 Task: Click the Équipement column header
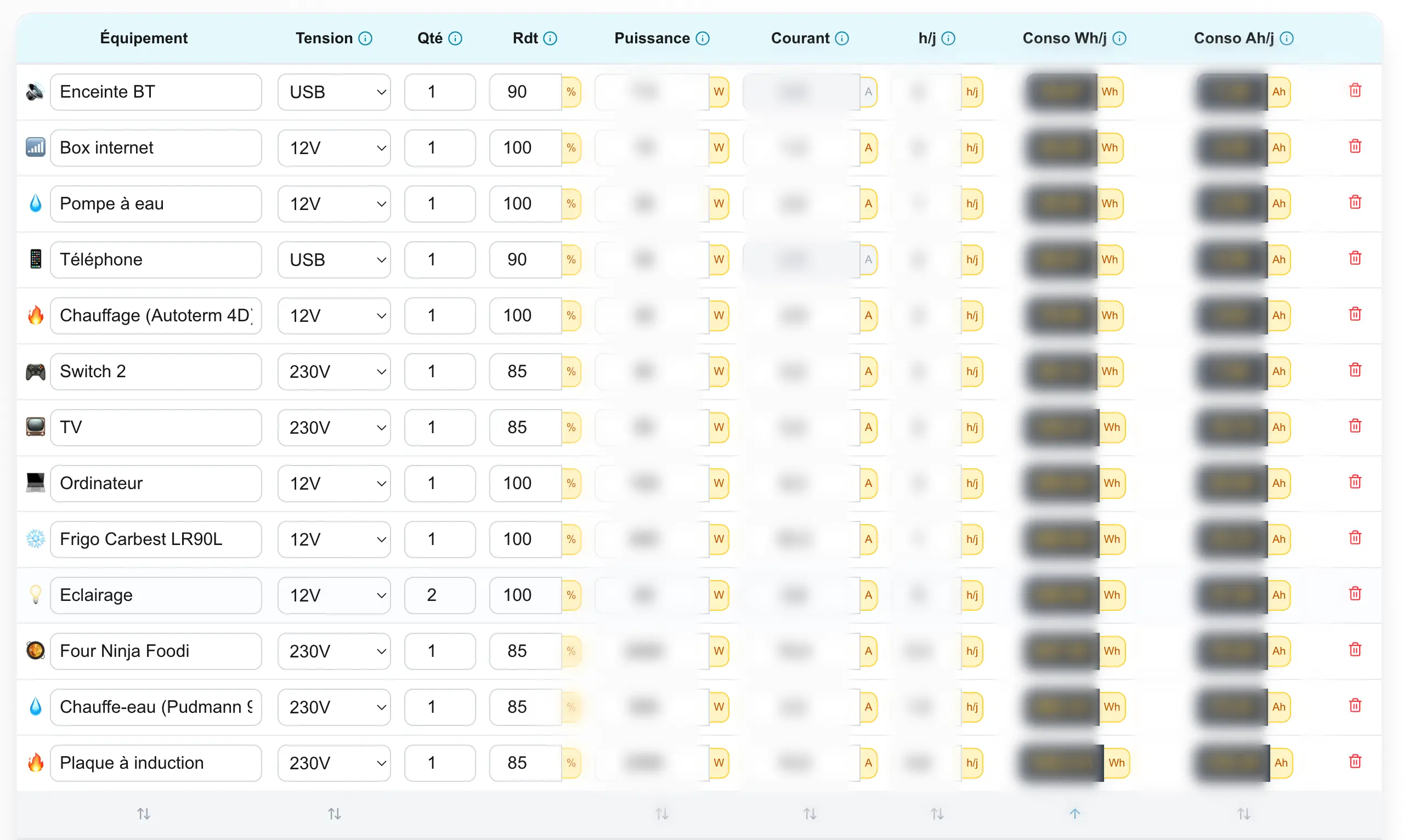(x=144, y=38)
